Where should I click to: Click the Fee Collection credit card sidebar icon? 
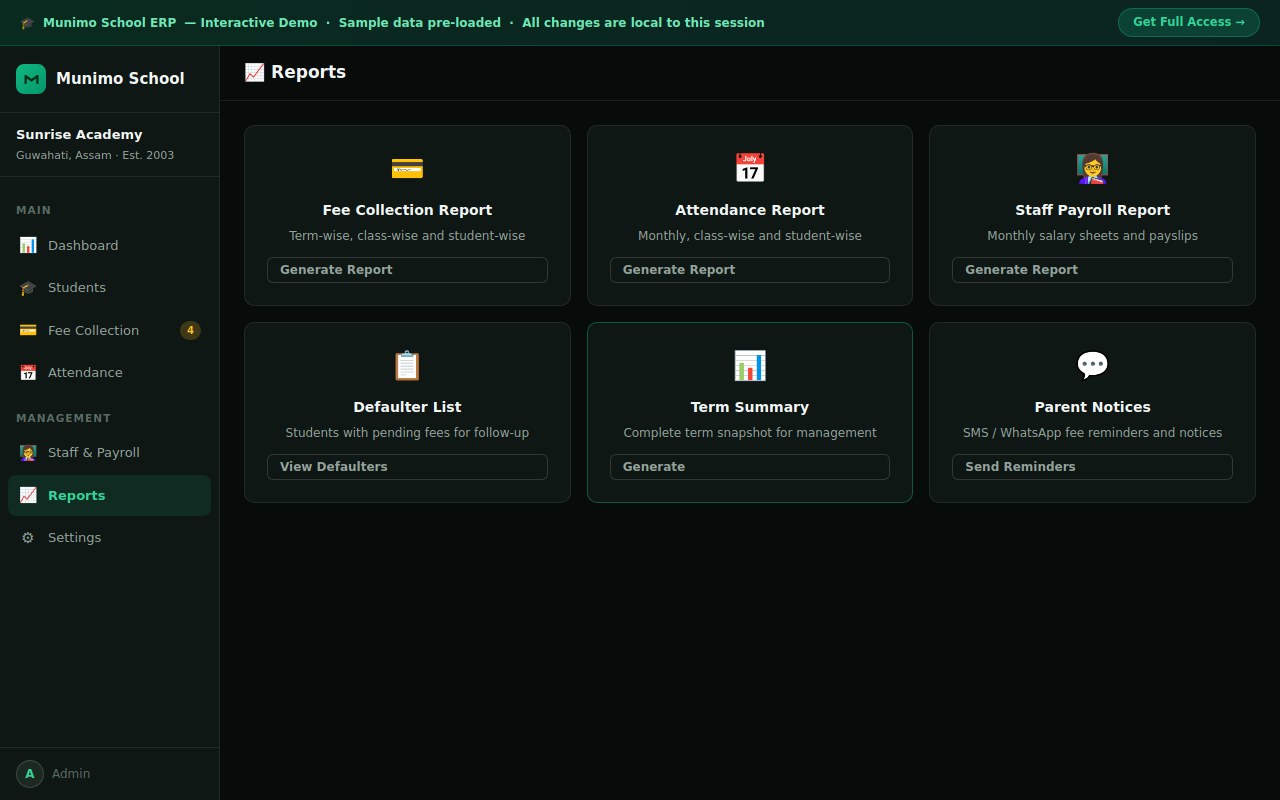click(28, 330)
